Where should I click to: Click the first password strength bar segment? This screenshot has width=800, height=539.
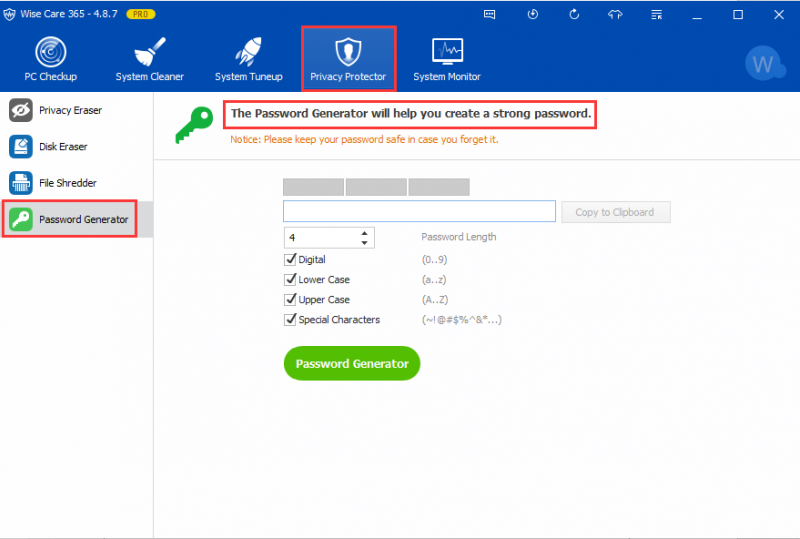pos(313,187)
